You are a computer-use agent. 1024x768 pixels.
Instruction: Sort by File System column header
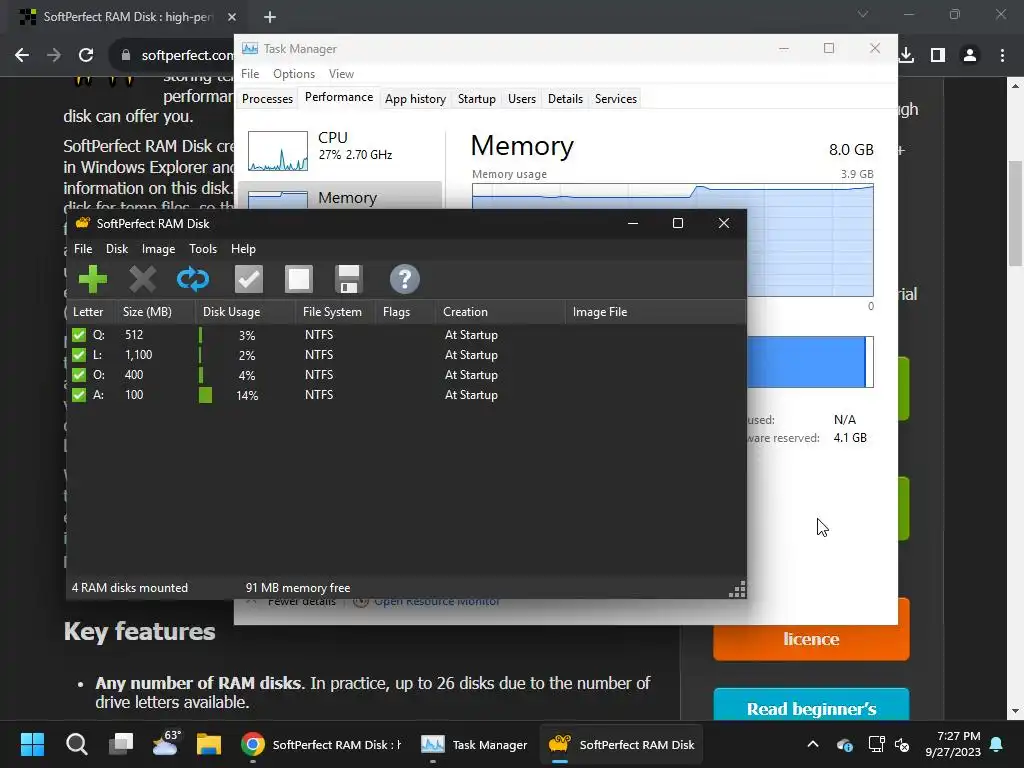[x=336, y=312]
